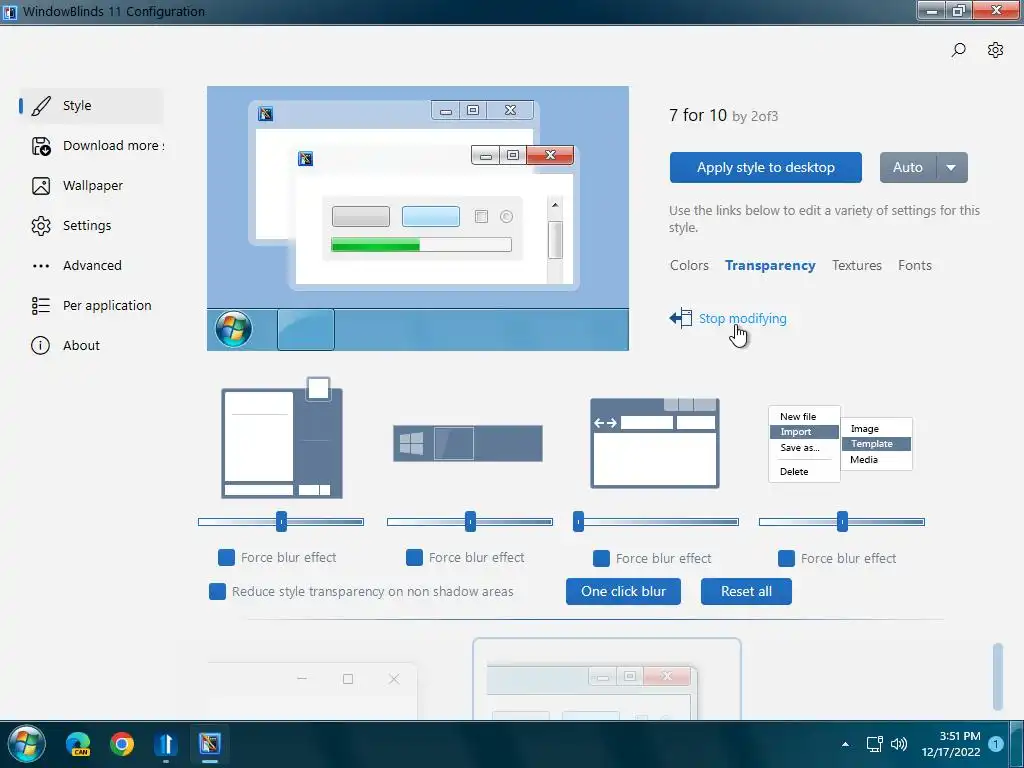Image resolution: width=1024 pixels, height=768 pixels.
Task: Click the Auto mode button
Action: coord(908,168)
